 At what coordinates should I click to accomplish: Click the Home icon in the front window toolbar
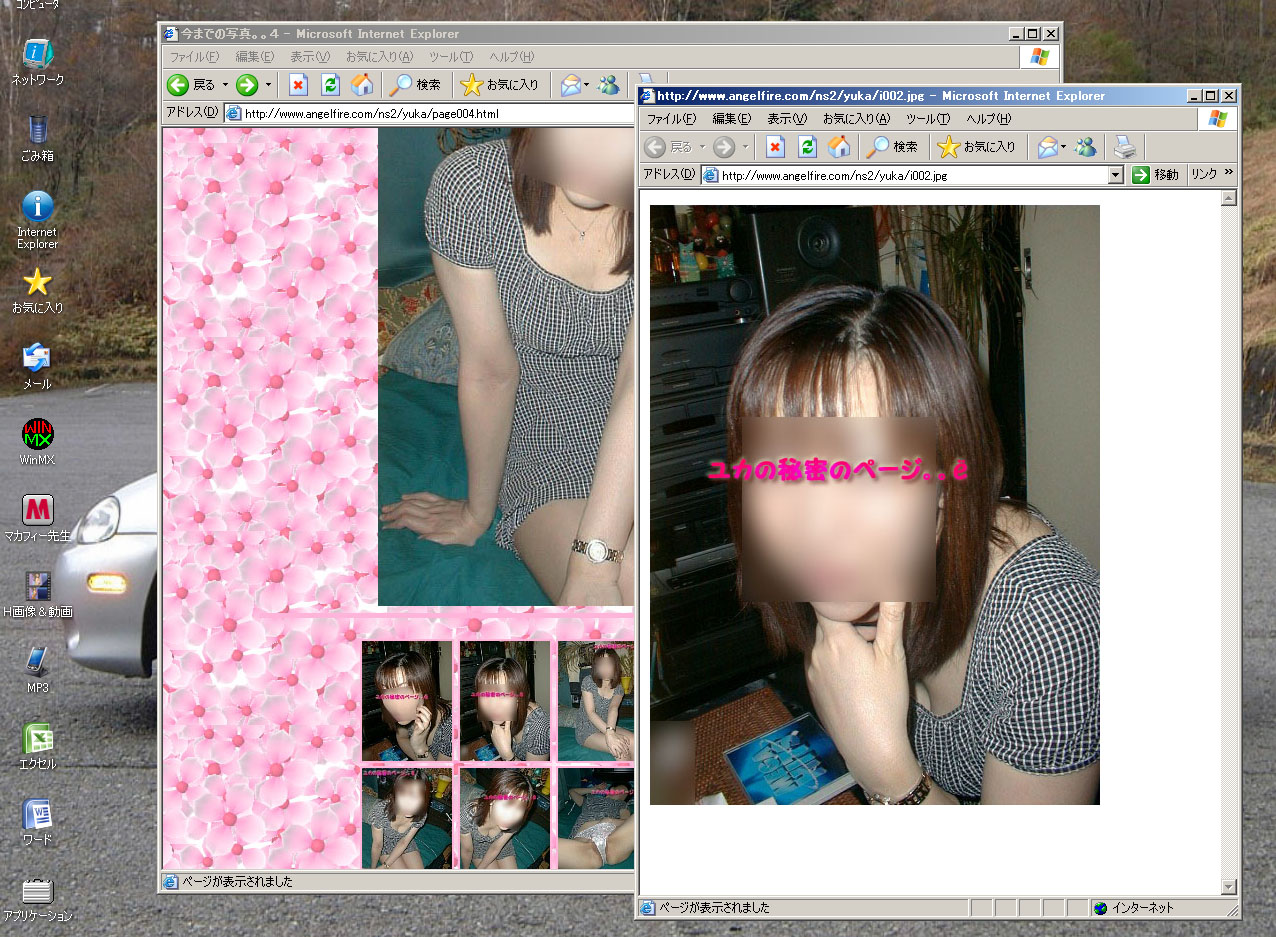[x=839, y=147]
